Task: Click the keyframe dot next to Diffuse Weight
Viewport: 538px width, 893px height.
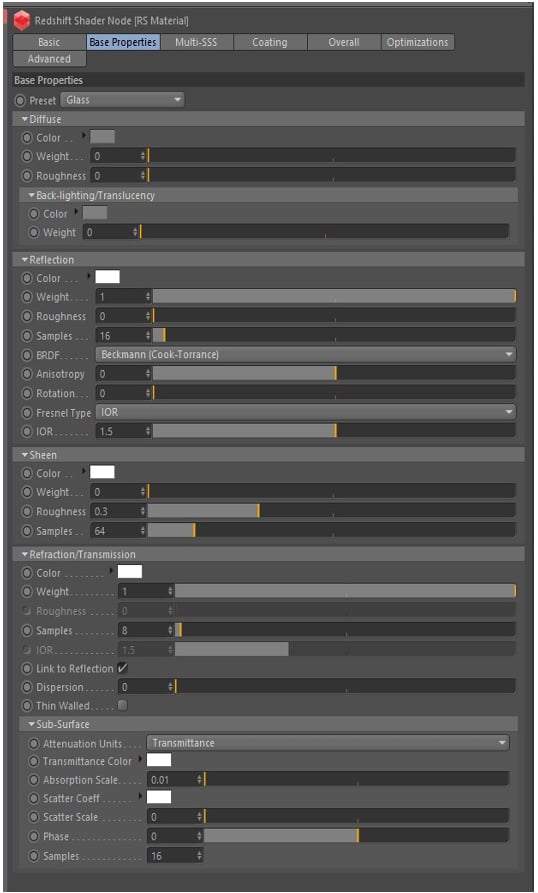Action: [x=27, y=156]
